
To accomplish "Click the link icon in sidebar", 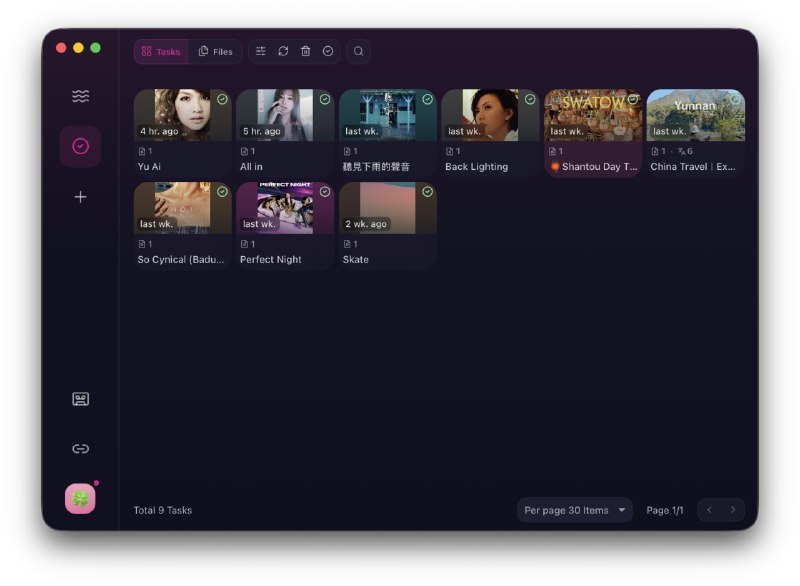I will (81, 449).
